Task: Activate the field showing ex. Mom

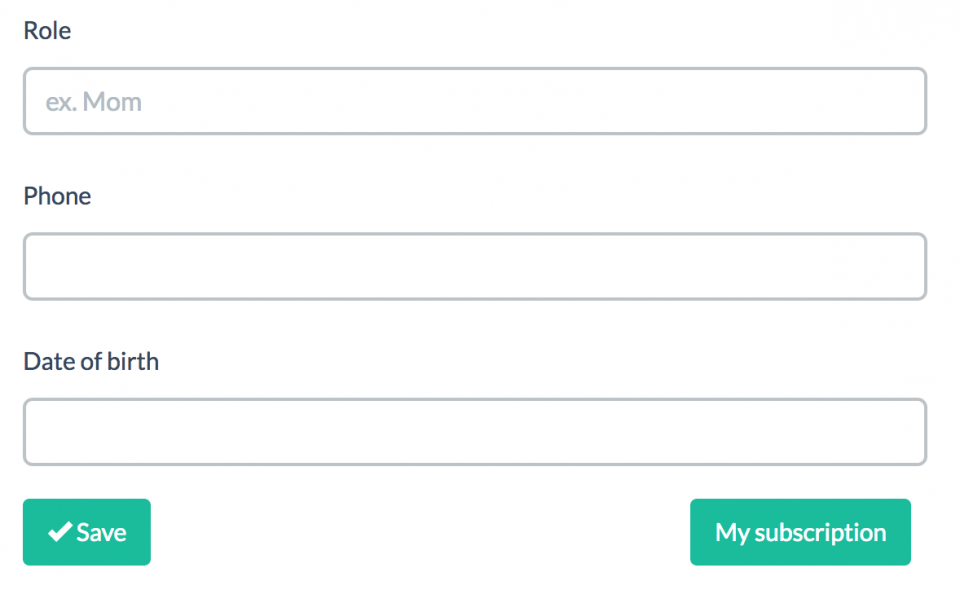Action: click(x=474, y=101)
